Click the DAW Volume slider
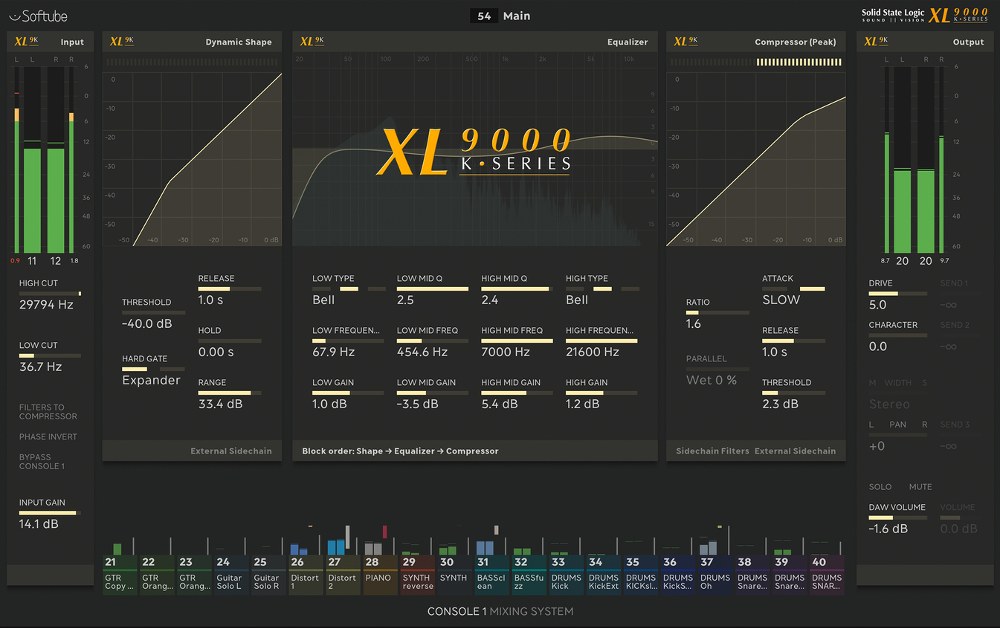 (x=897, y=518)
